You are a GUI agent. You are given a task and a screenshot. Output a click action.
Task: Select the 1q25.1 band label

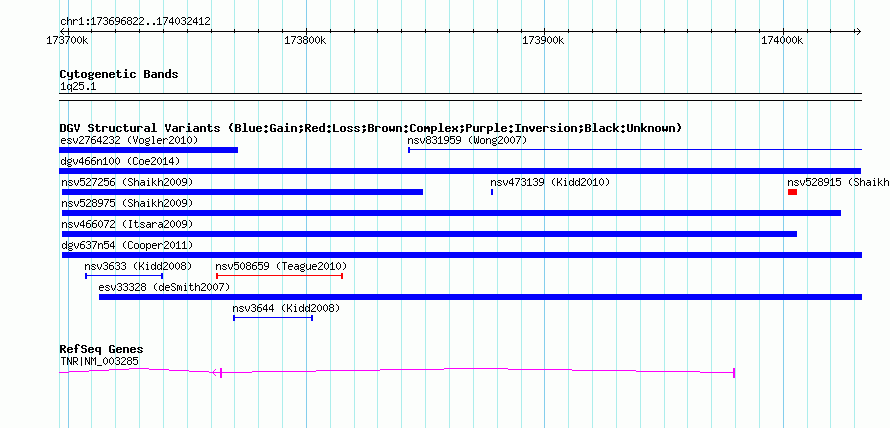(78, 87)
